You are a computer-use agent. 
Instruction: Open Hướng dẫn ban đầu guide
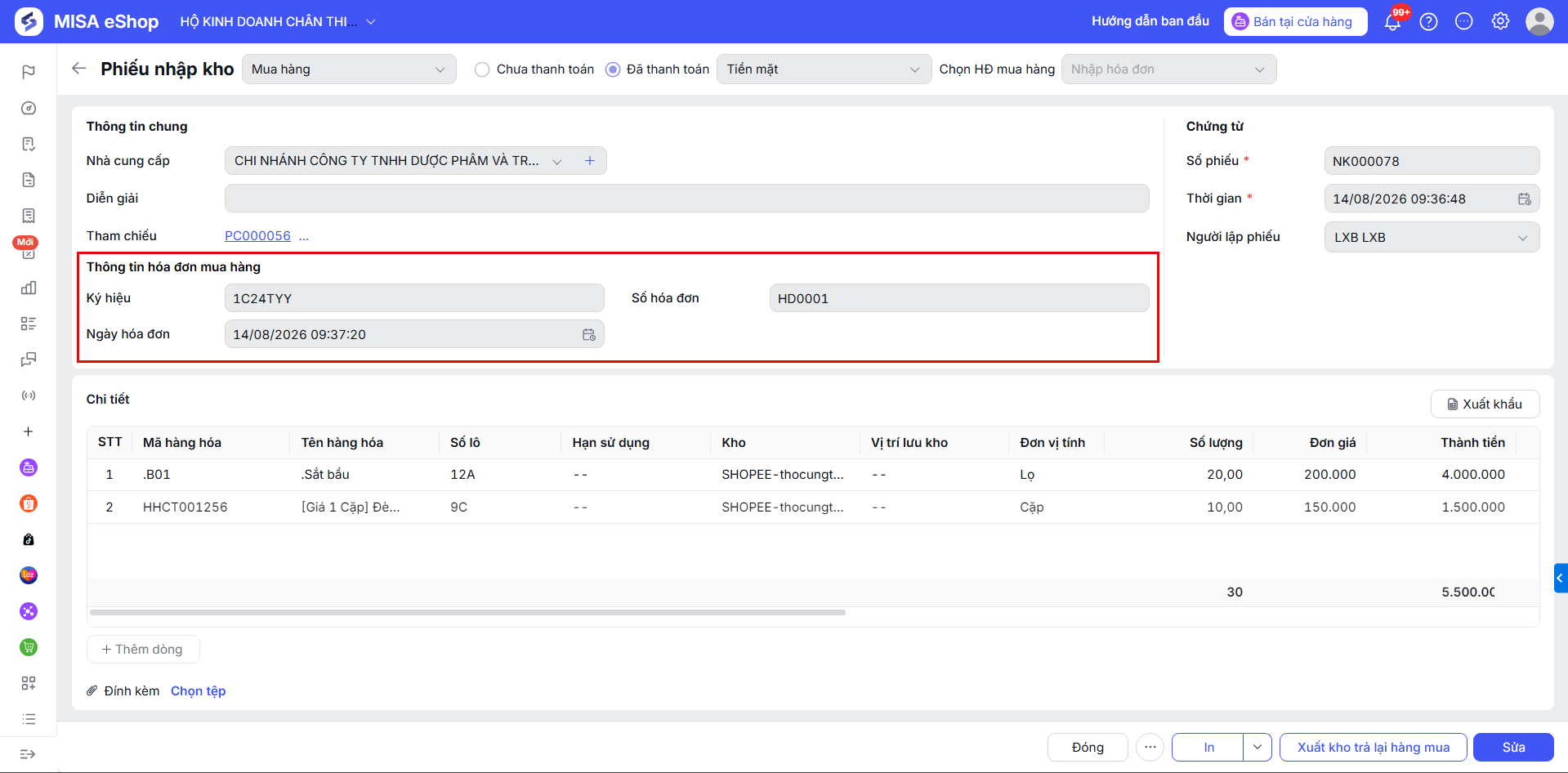(1150, 21)
